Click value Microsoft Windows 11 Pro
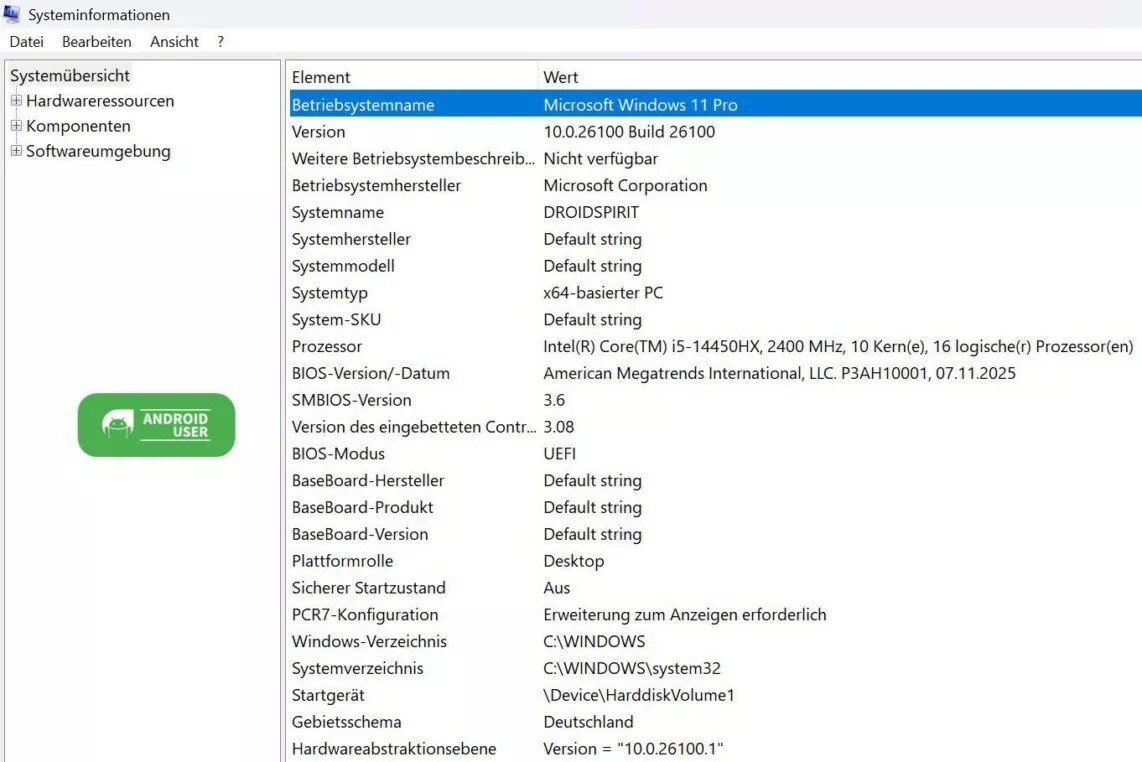This screenshot has height=762, width=1142. tap(640, 105)
